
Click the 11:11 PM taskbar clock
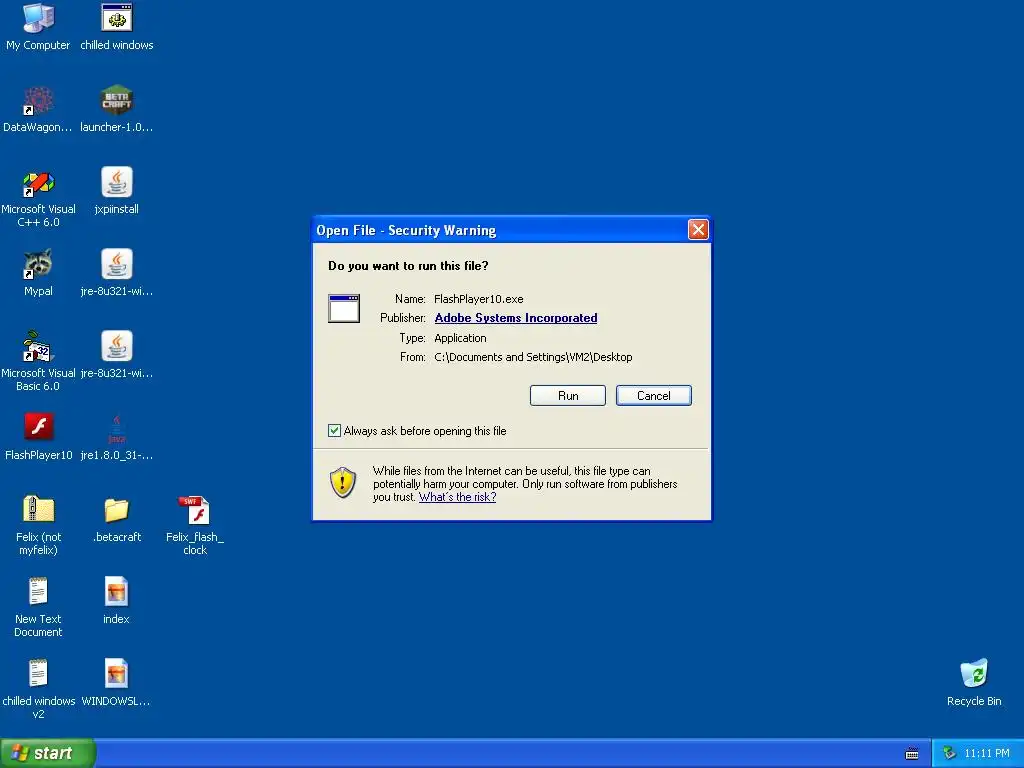point(987,754)
